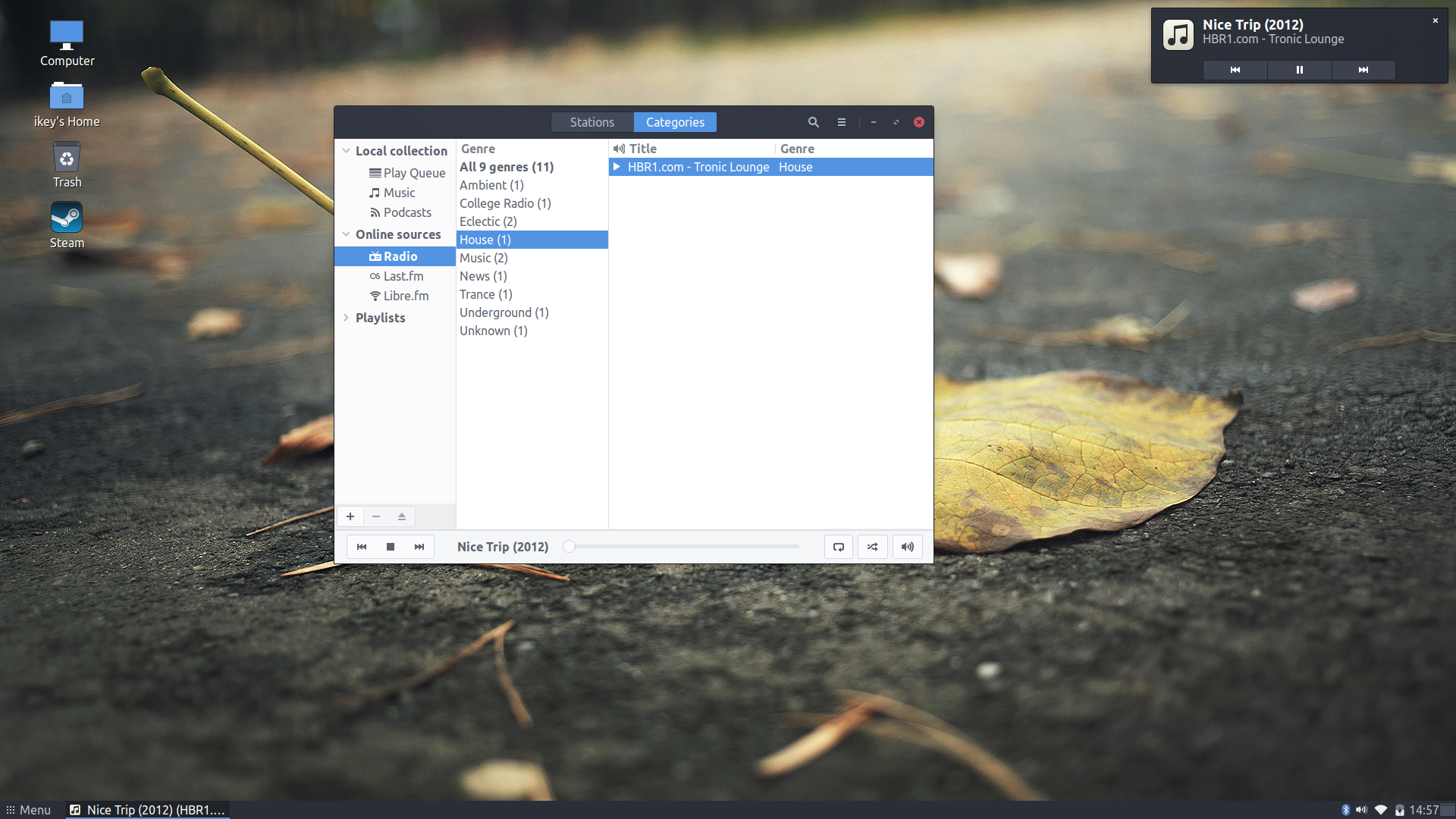1456x819 pixels.
Task: Open Last.fm source in sidebar
Action: [397, 276]
